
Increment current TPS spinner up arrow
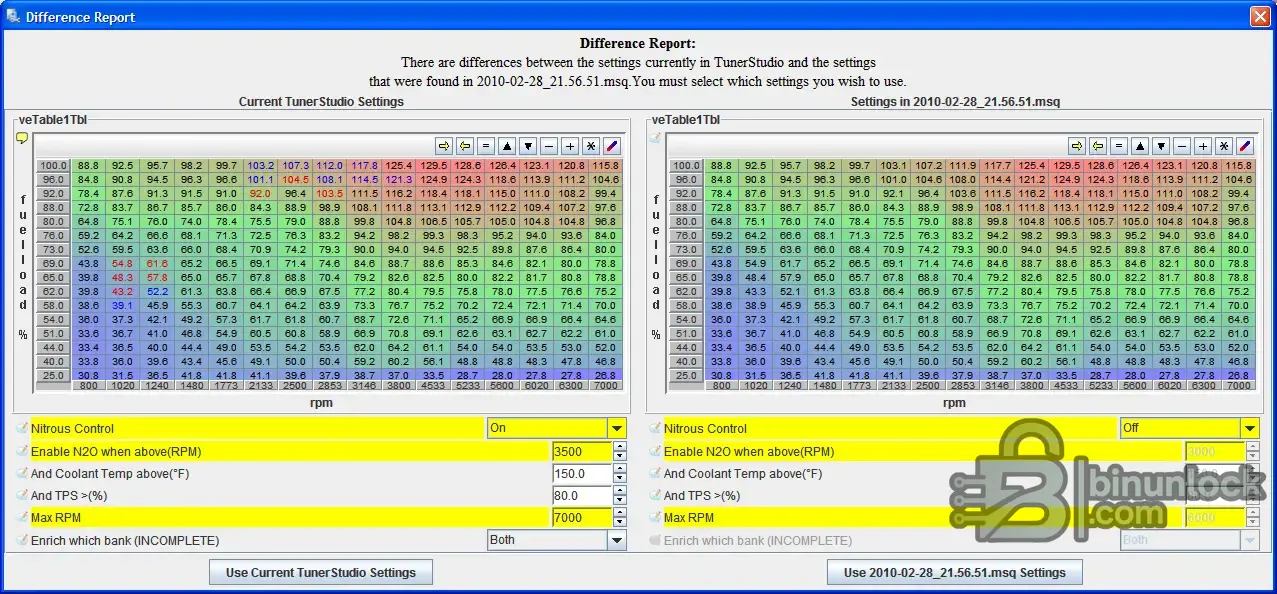(x=620, y=491)
